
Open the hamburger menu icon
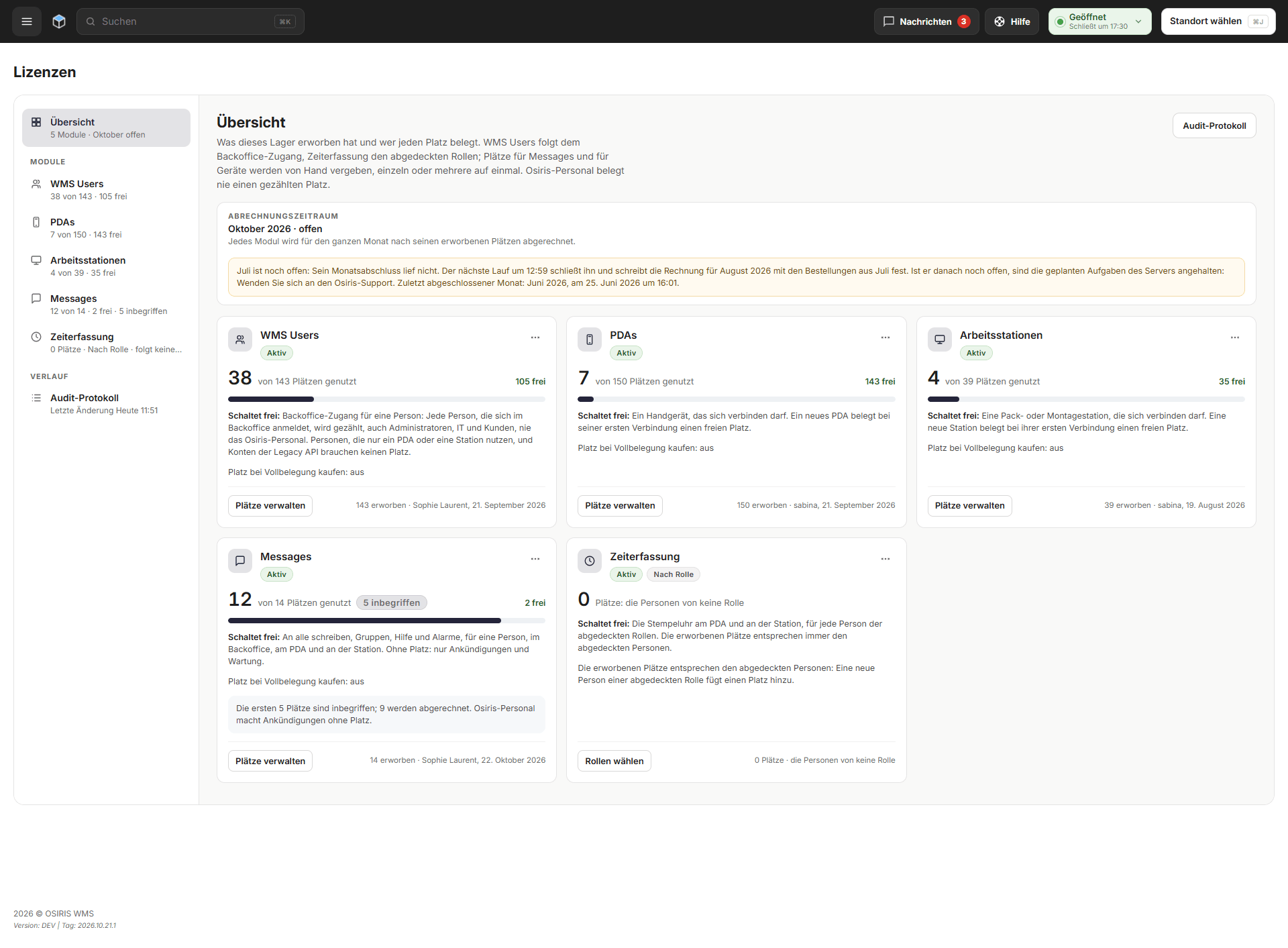pos(27,21)
